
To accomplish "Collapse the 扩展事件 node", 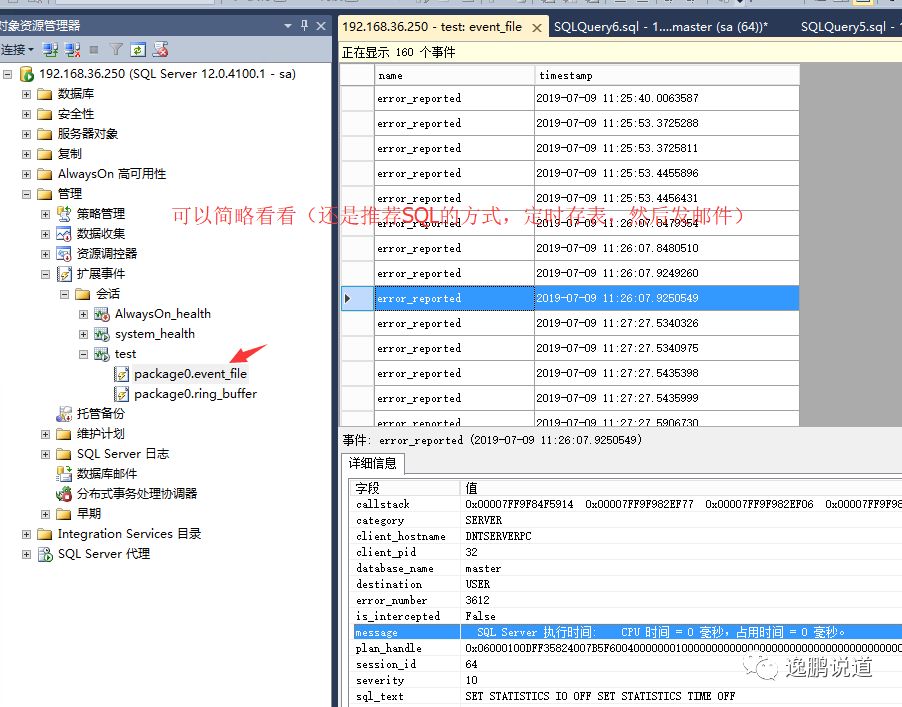I will (45, 274).
